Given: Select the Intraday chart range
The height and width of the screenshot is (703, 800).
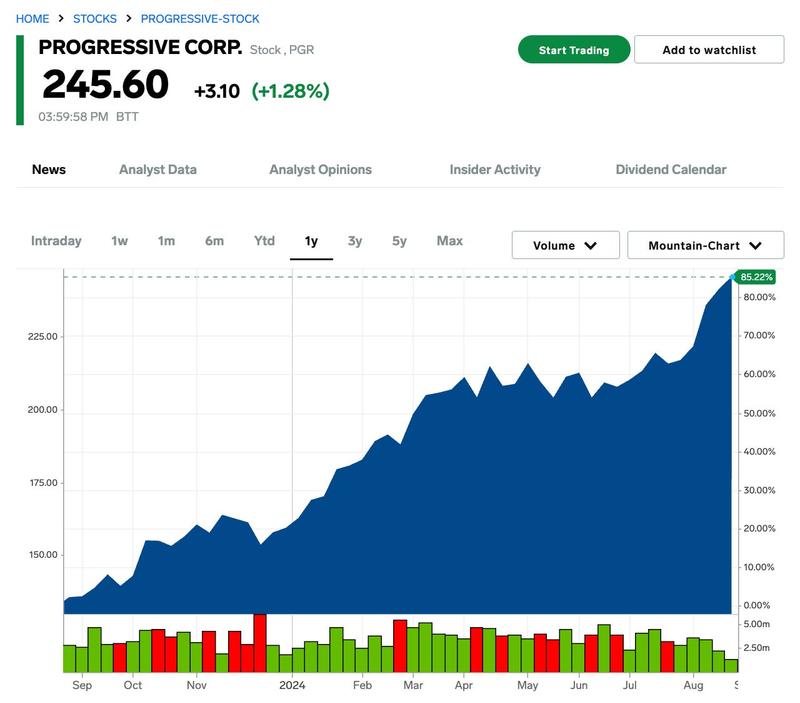Looking at the screenshot, I should click(x=56, y=241).
